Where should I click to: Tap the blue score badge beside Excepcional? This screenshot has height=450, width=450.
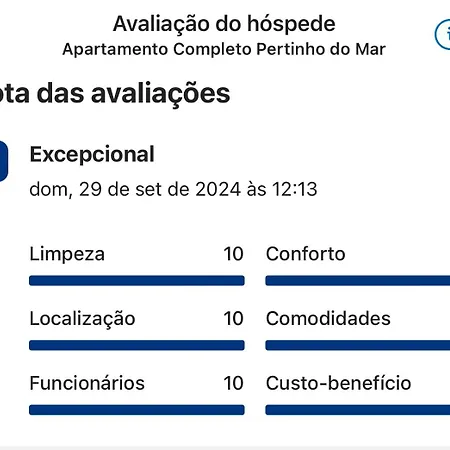click(x=3, y=161)
